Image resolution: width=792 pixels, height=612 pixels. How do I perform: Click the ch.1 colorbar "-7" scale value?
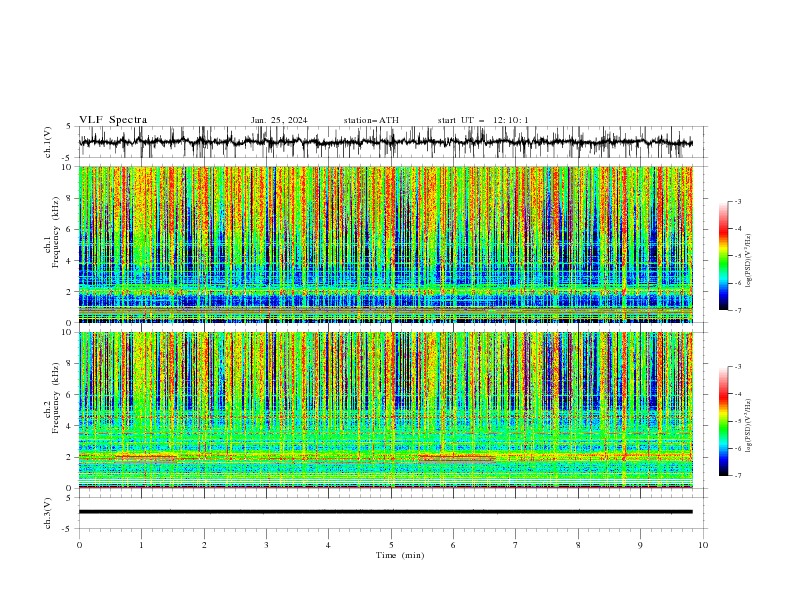point(737,310)
